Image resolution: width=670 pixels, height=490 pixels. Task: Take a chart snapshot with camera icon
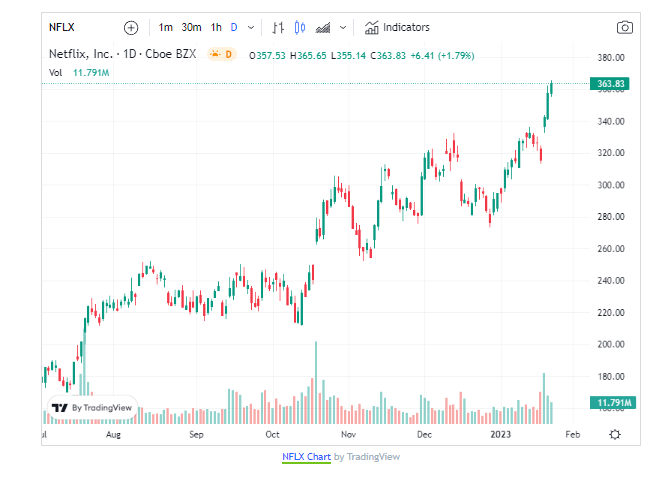(x=625, y=28)
